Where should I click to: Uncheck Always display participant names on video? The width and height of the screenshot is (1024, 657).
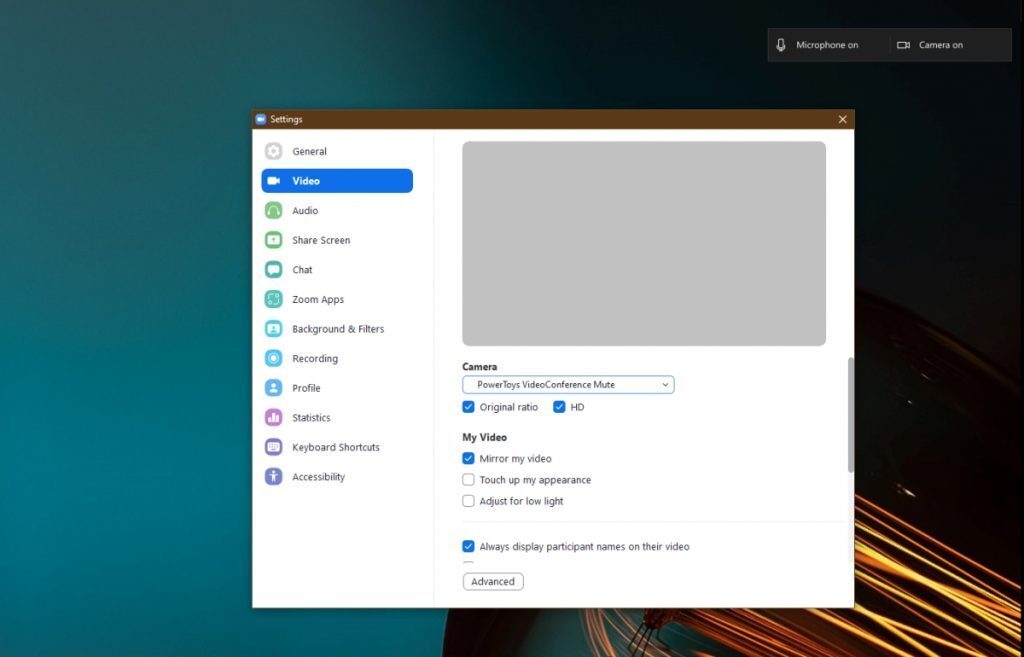468,546
